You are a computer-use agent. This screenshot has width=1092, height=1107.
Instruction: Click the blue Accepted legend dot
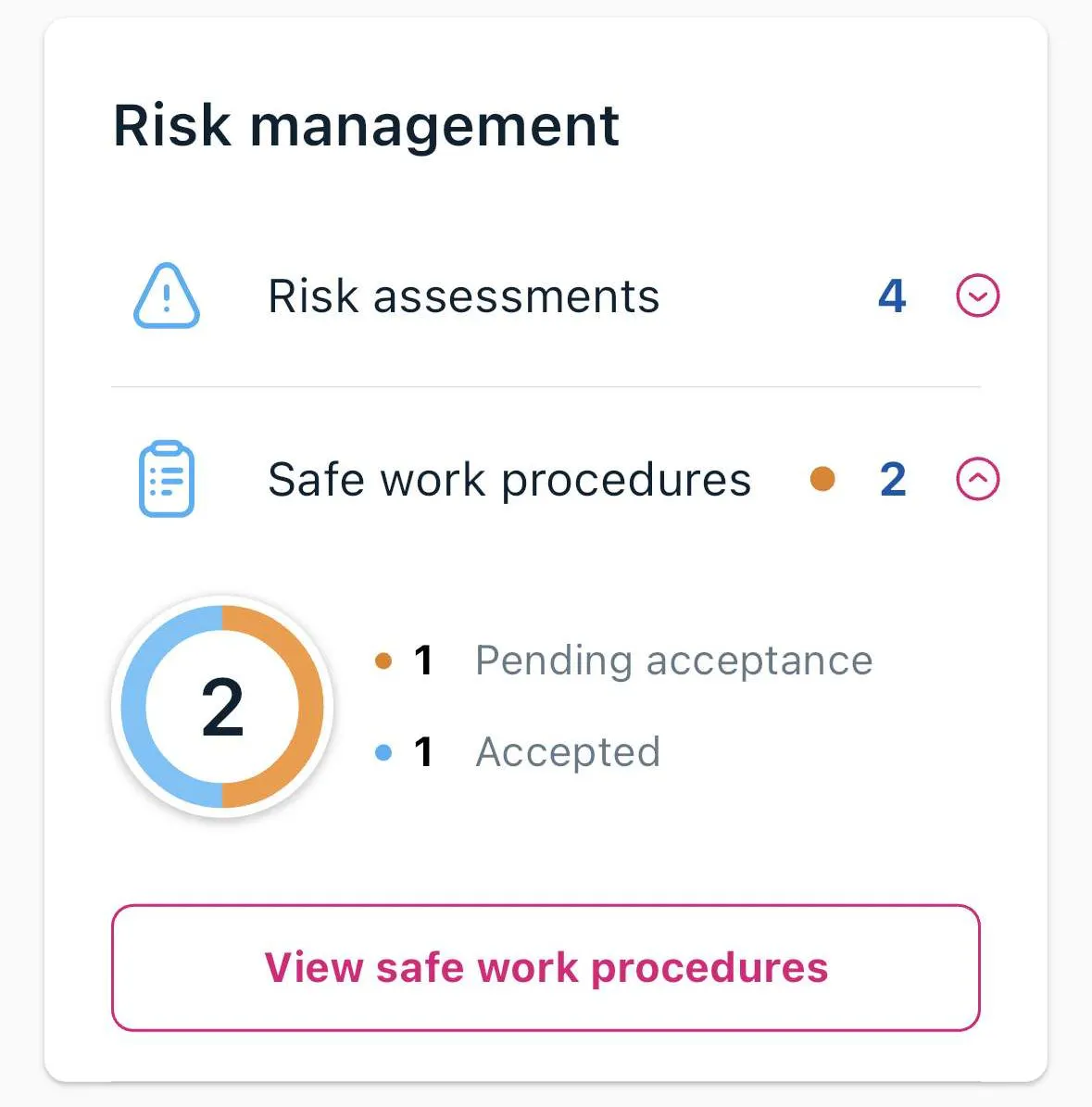pyautogui.click(x=383, y=752)
